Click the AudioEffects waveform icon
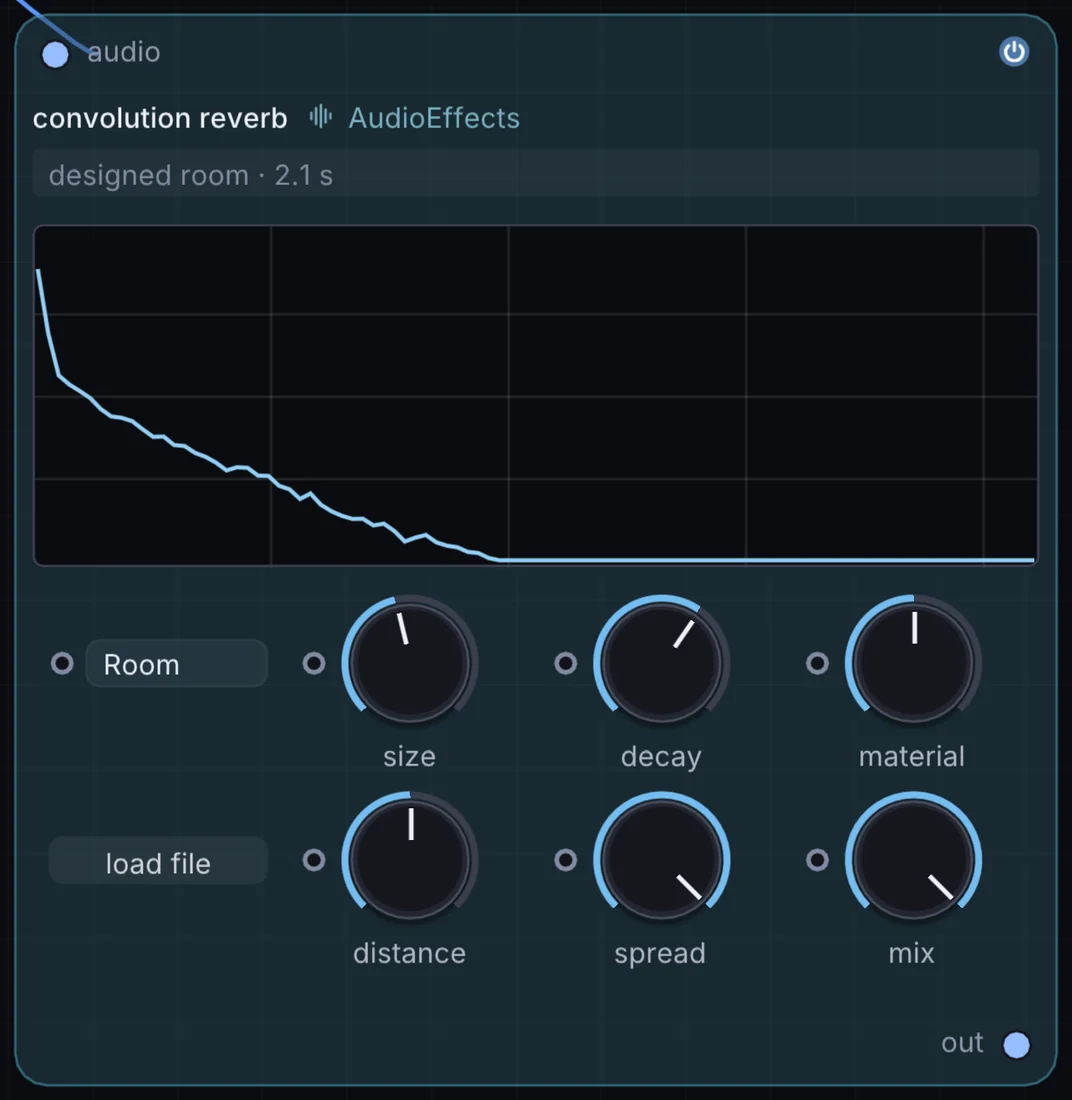The image size is (1072, 1100). pos(321,117)
